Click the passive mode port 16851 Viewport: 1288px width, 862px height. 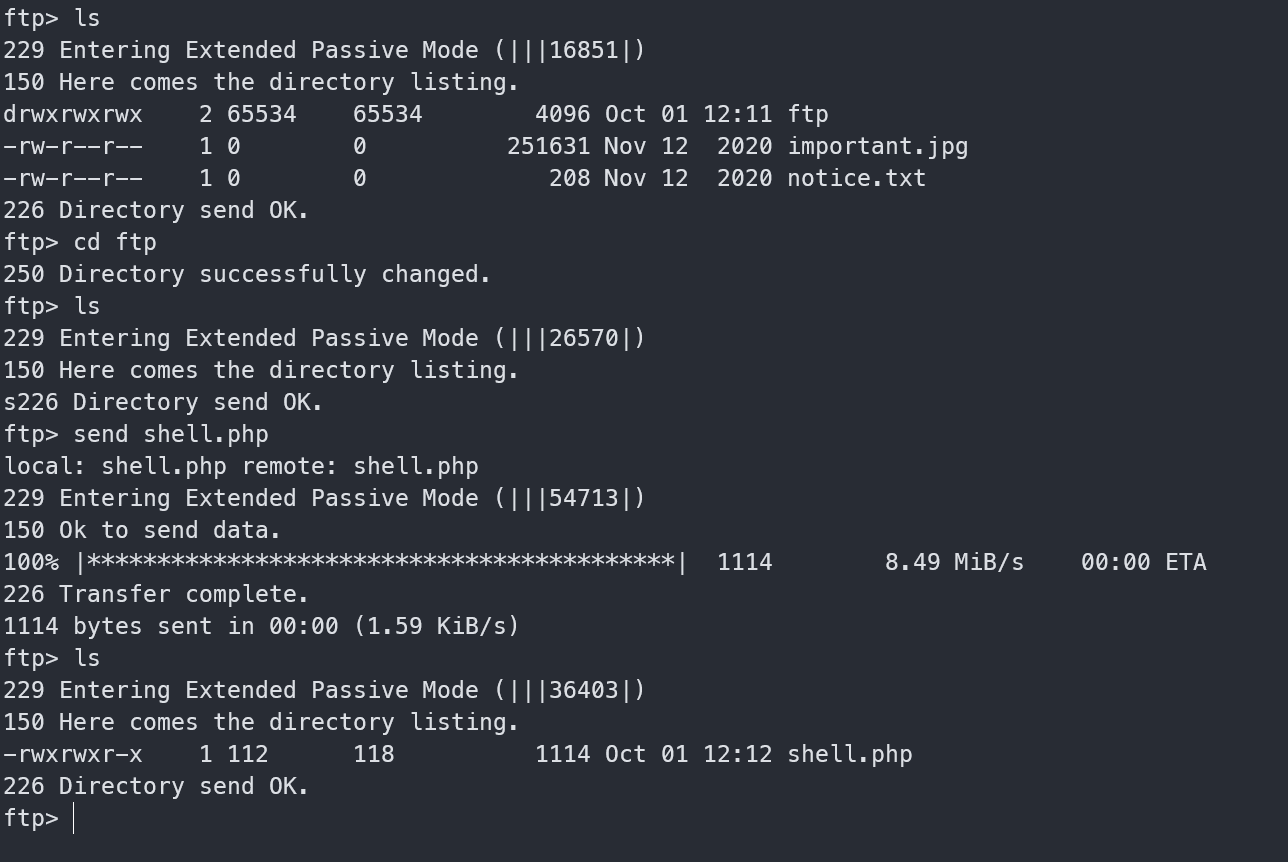(x=584, y=50)
